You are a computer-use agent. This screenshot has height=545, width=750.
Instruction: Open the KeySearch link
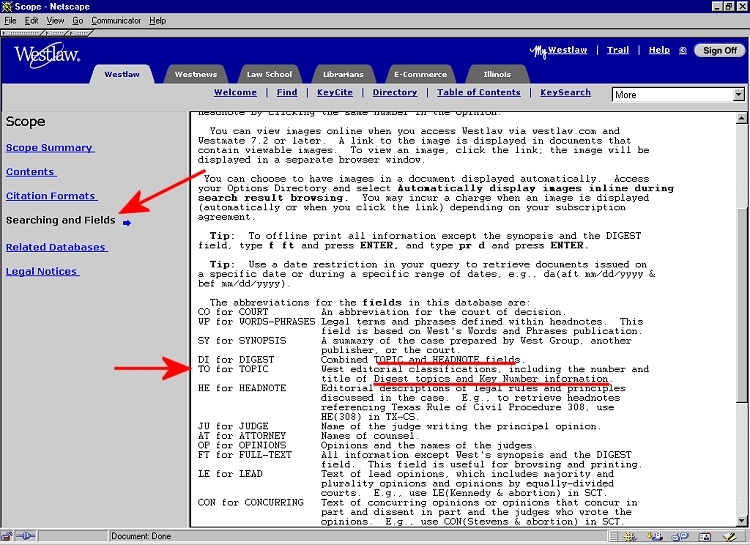point(565,92)
